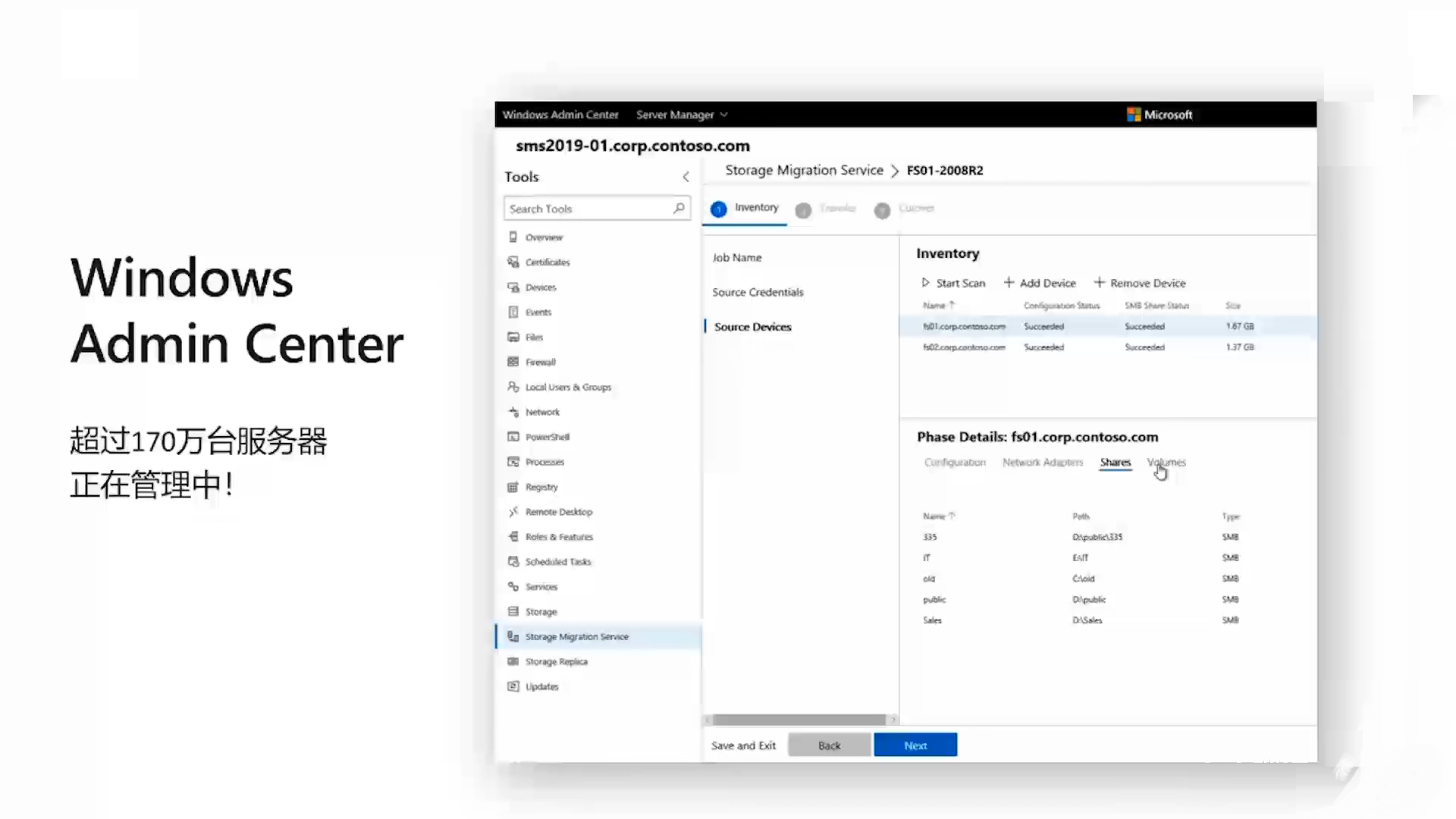Click the Firewall icon in Tools
This screenshot has height=819, width=1456.
click(513, 362)
